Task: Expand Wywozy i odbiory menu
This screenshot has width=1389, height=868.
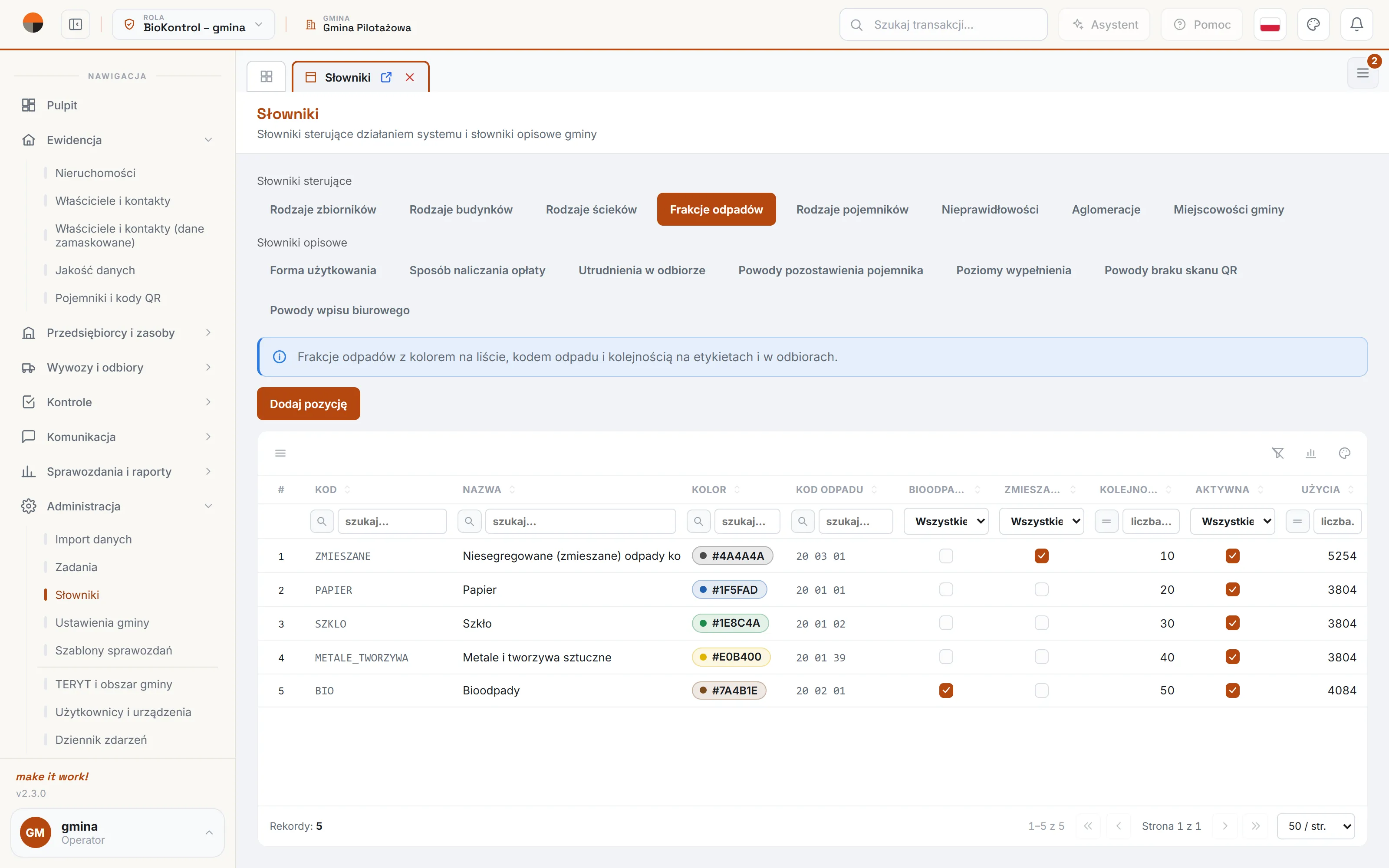Action: click(x=118, y=368)
